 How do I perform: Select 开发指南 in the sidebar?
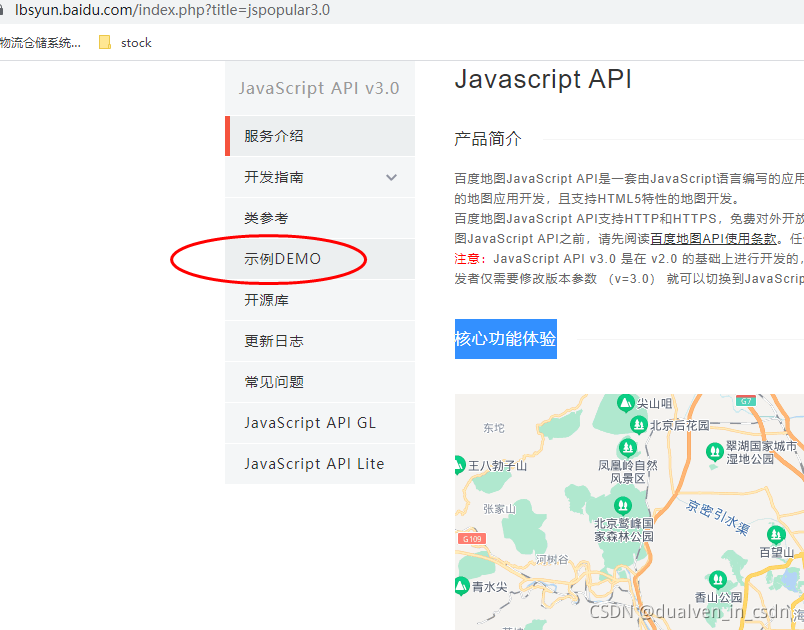click(320, 177)
